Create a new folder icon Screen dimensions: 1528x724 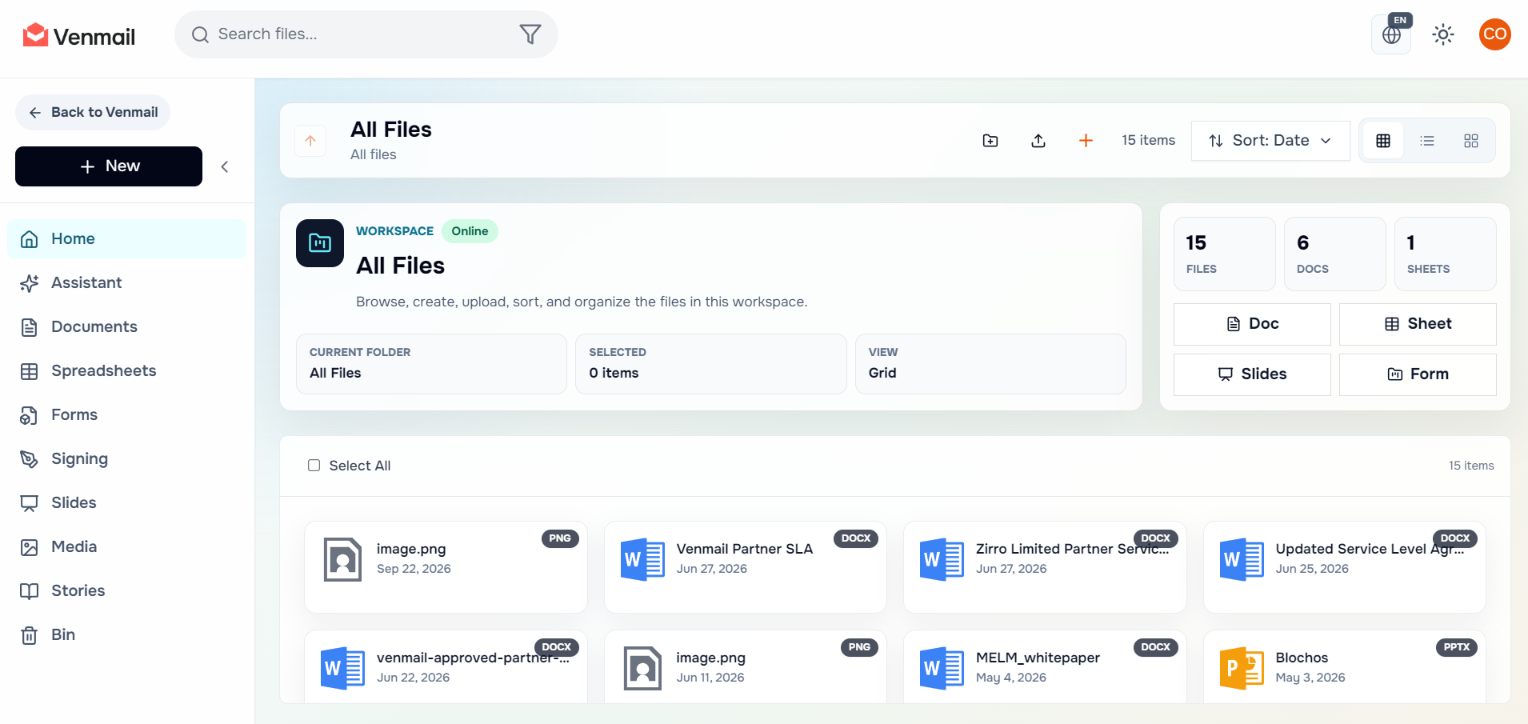tap(990, 141)
